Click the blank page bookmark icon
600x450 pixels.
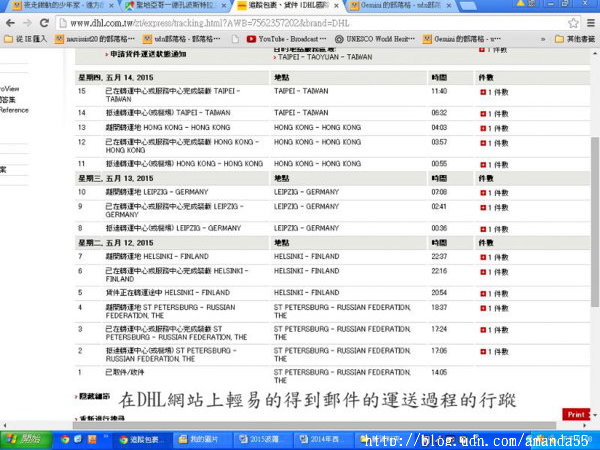click(235, 39)
